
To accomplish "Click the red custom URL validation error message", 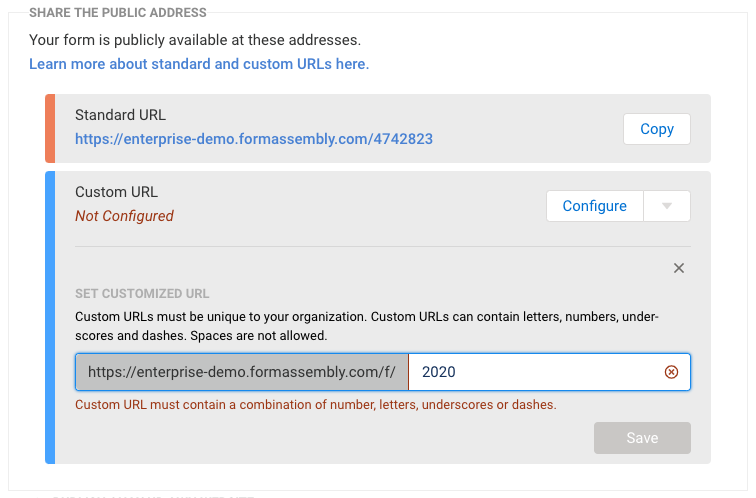I will (315, 405).
